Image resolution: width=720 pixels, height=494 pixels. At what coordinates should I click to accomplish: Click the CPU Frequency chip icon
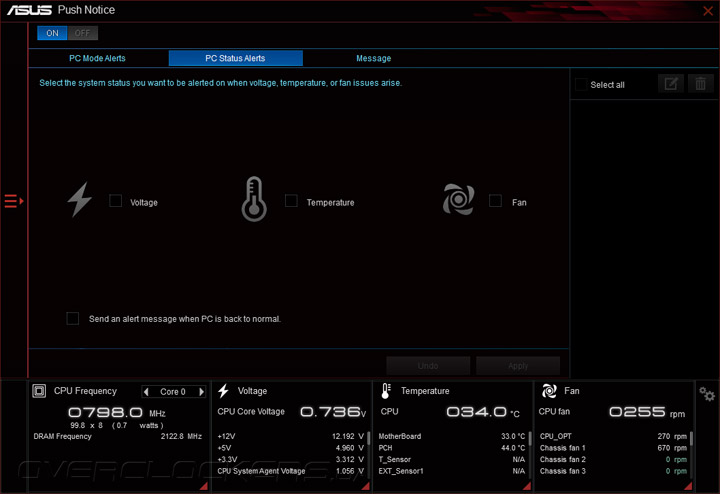(39, 391)
